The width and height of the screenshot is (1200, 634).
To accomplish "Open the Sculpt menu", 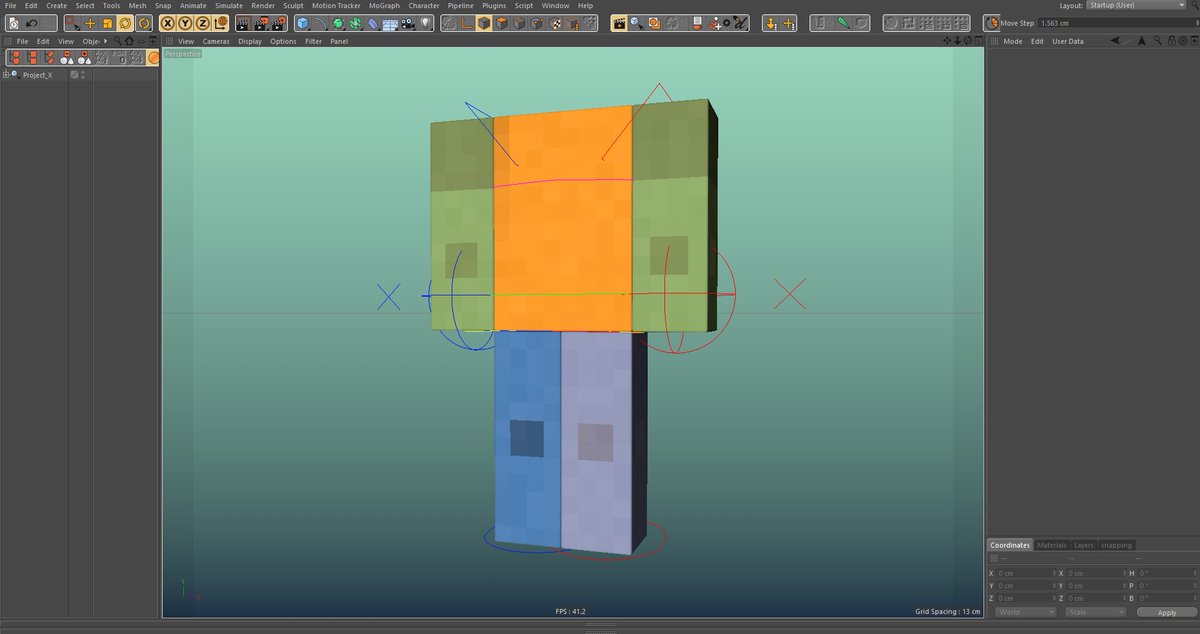I will pos(293,5).
